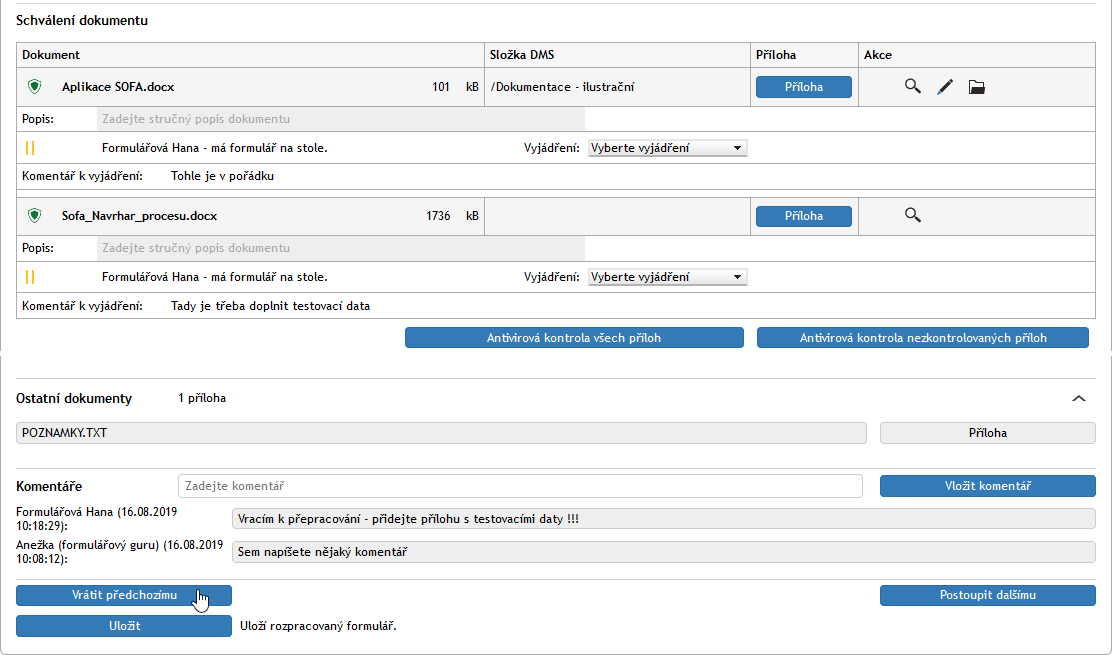
Task: Open folder icon for Aplikace SOFA.docx
Action: pos(977,87)
